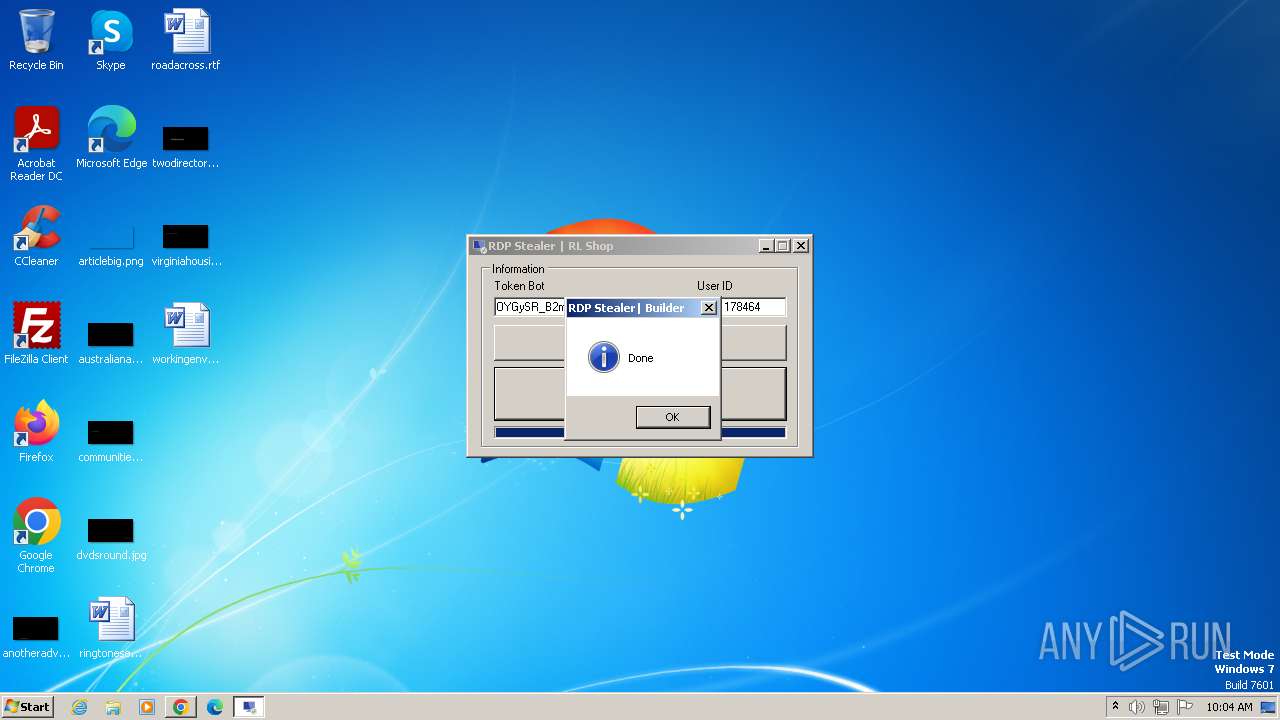Select the CCleaner desktop shortcut
The width and height of the screenshot is (1280, 720).
pos(36,236)
